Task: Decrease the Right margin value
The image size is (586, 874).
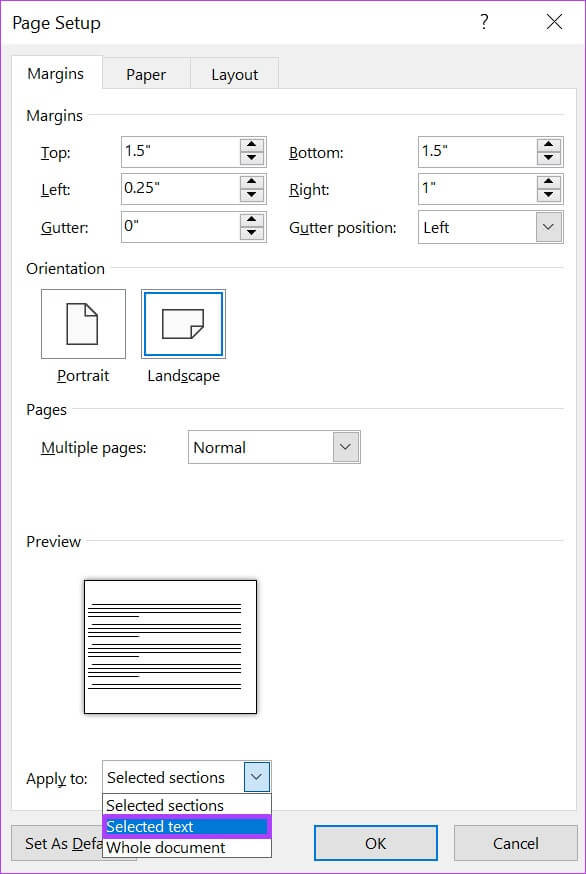Action: click(549, 196)
